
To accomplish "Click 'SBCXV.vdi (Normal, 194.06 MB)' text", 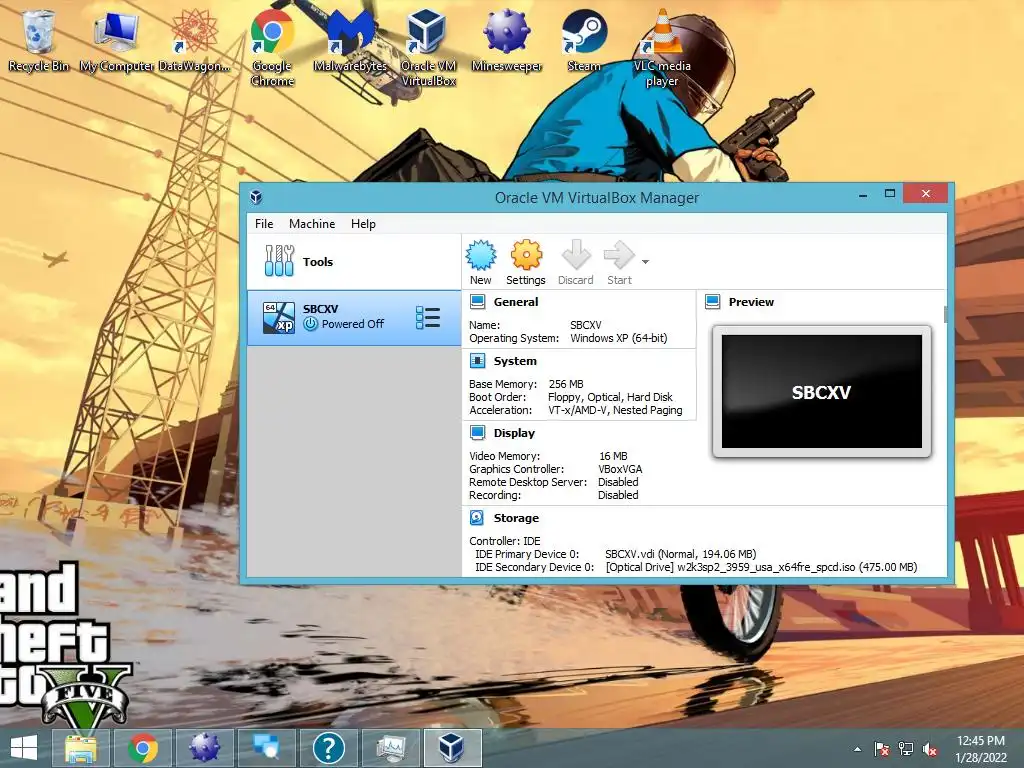I will click(x=680, y=554).
